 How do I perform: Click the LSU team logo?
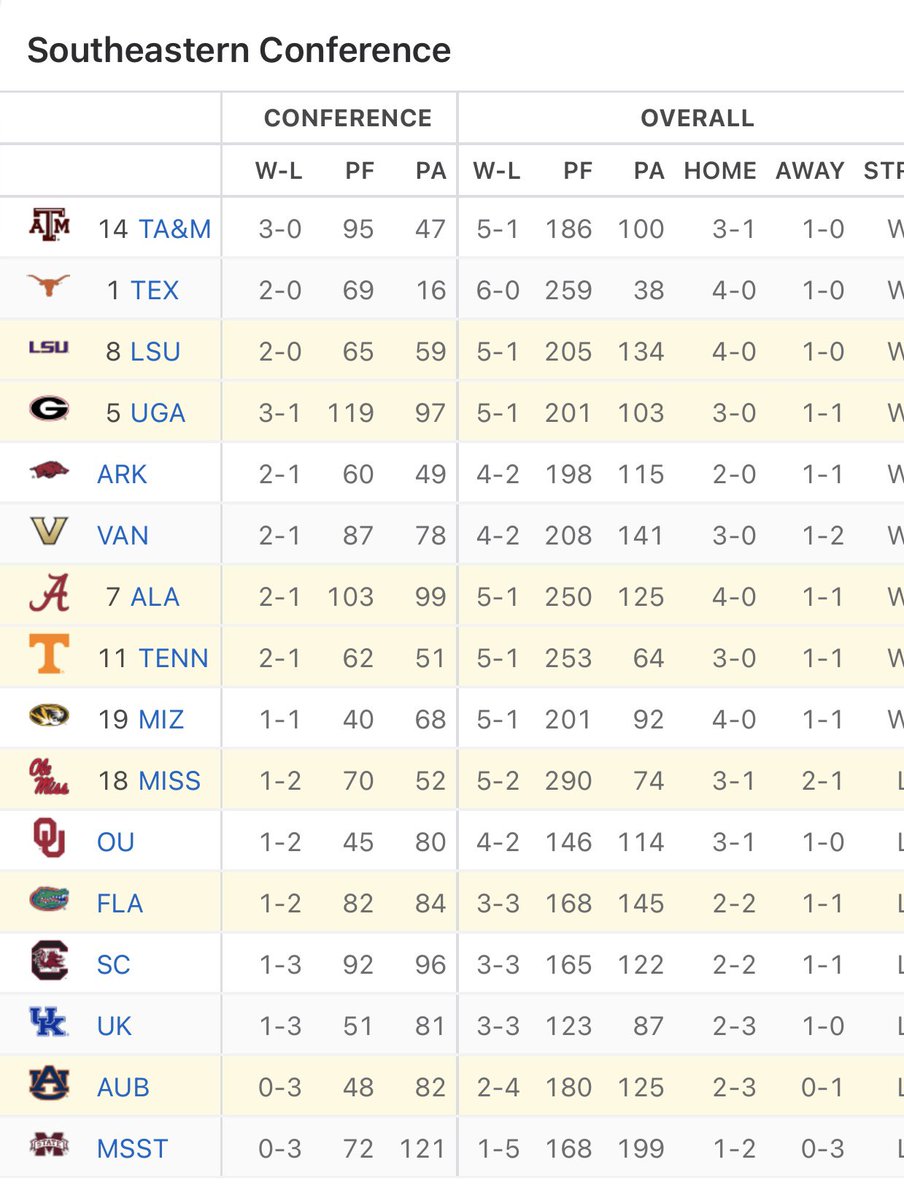pyautogui.click(x=48, y=348)
